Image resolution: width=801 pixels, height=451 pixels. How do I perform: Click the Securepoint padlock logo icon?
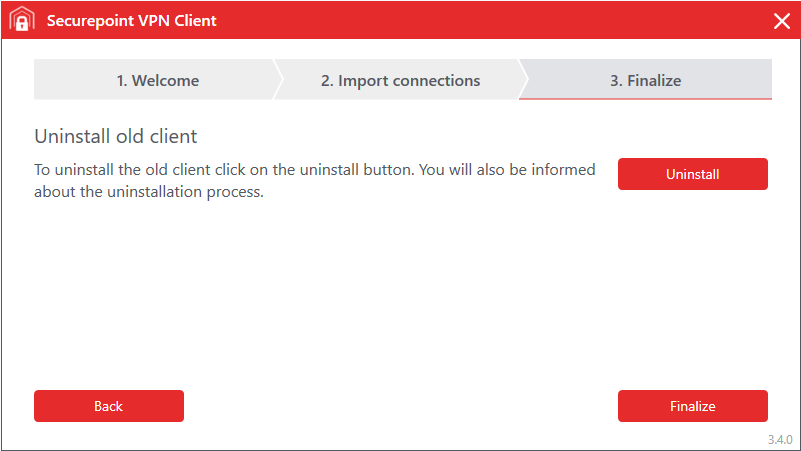21,20
